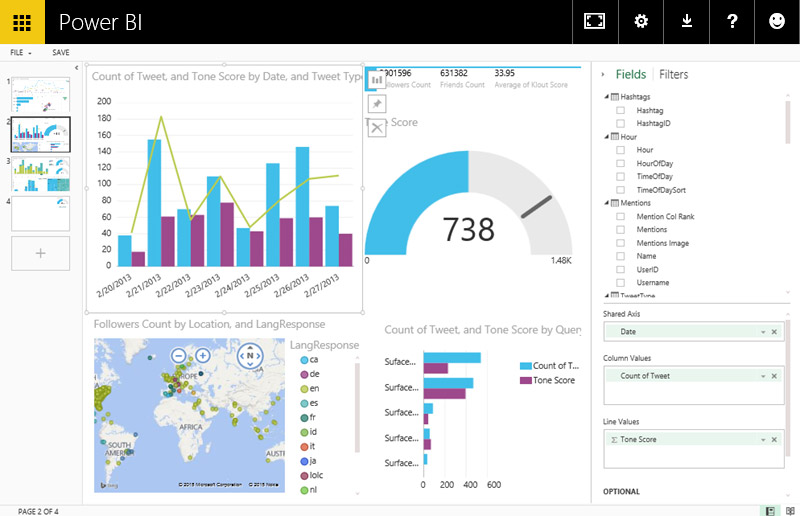The height and width of the screenshot is (516, 800).
Task: Click the Power BI title
Action: [x=101, y=22]
